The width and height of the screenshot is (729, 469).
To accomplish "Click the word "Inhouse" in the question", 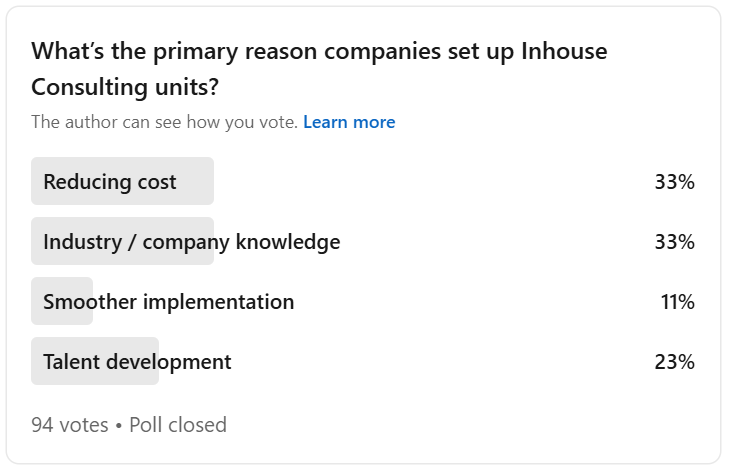I will point(564,51).
